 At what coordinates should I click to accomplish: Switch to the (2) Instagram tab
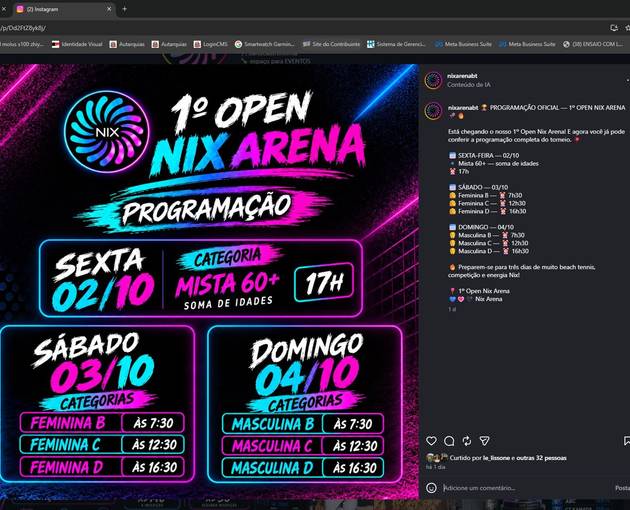[64, 9]
